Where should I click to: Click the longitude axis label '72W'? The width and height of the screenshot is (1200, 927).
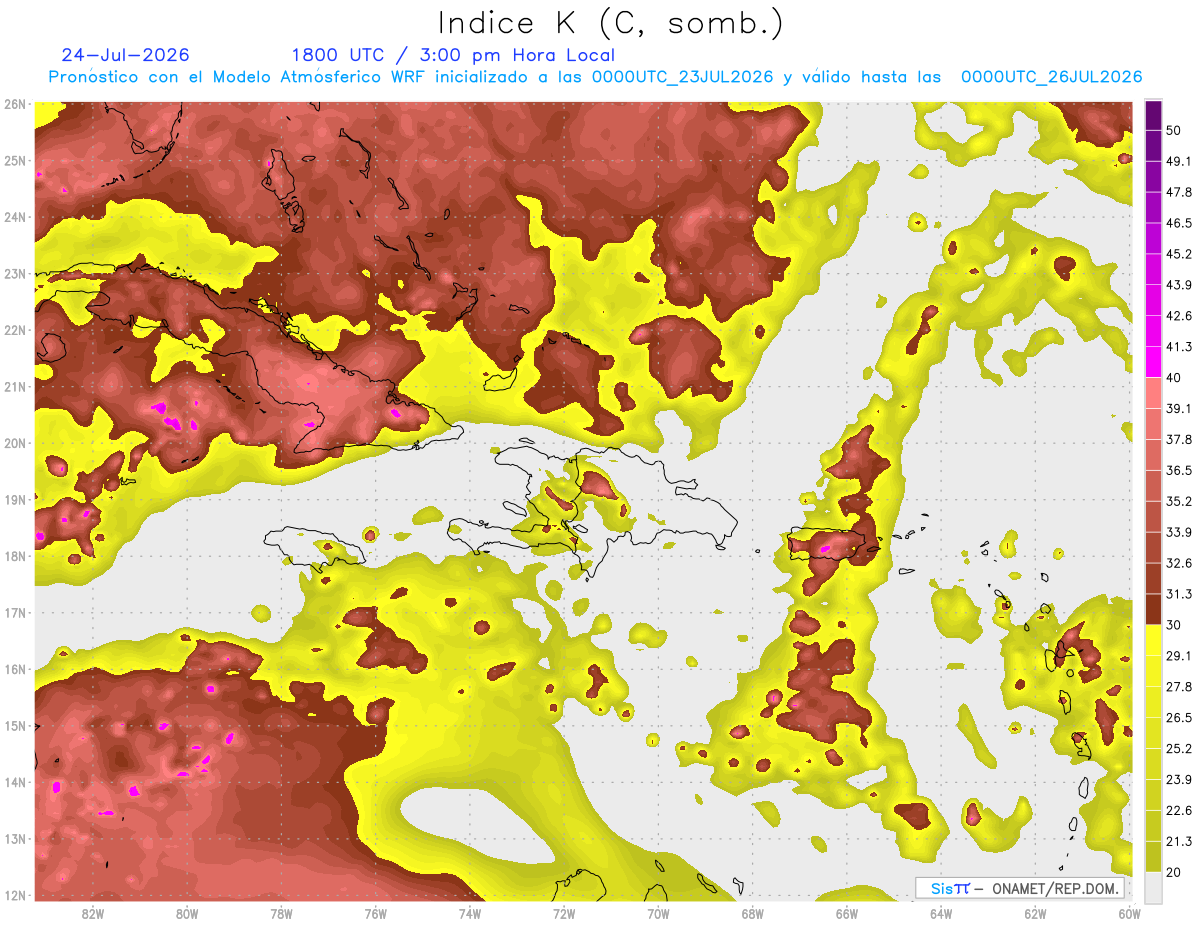(x=564, y=914)
